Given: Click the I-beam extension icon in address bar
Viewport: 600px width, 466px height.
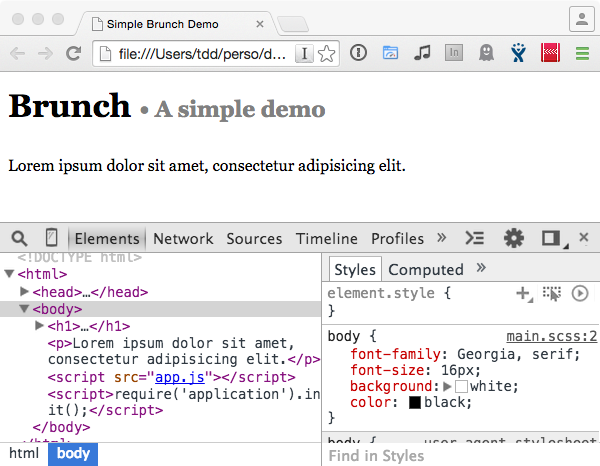Looking at the screenshot, I should pyautogui.click(x=304, y=54).
